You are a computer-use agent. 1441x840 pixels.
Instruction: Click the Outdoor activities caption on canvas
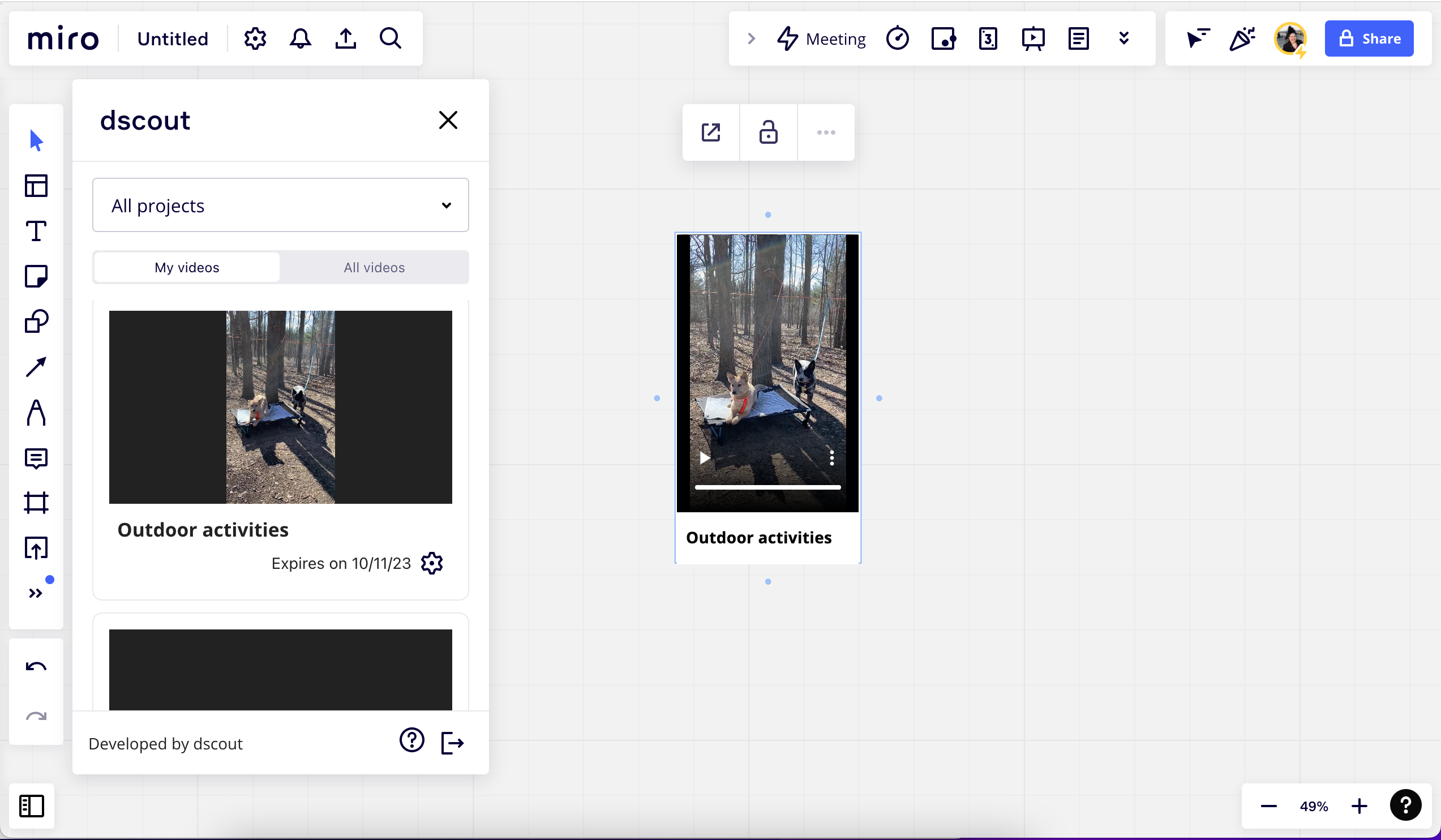point(758,538)
